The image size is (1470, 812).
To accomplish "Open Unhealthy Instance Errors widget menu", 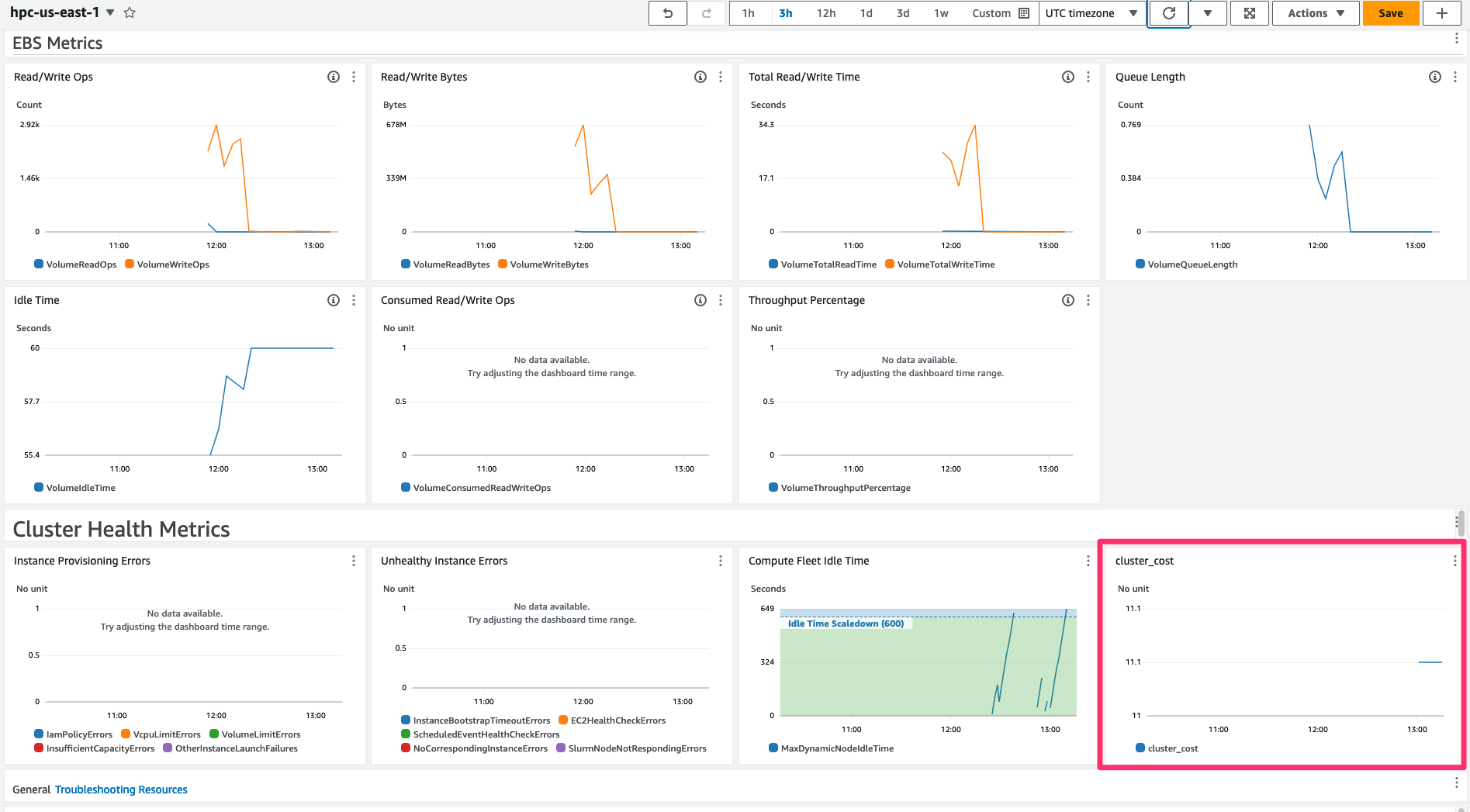I will tap(721, 561).
